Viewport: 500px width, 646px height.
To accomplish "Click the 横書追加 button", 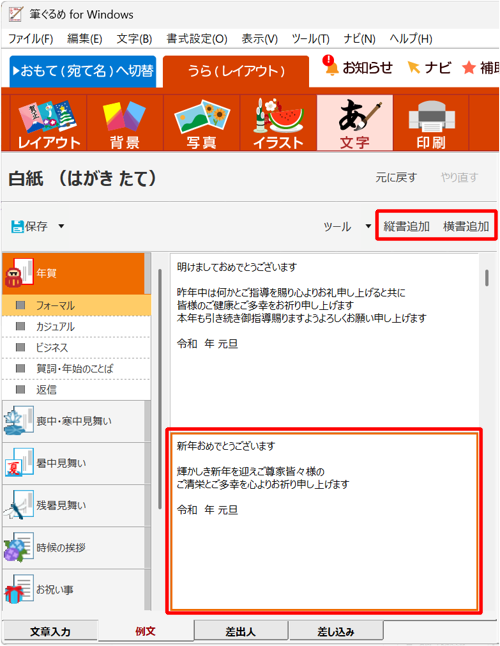I will pyautogui.click(x=466, y=226).
